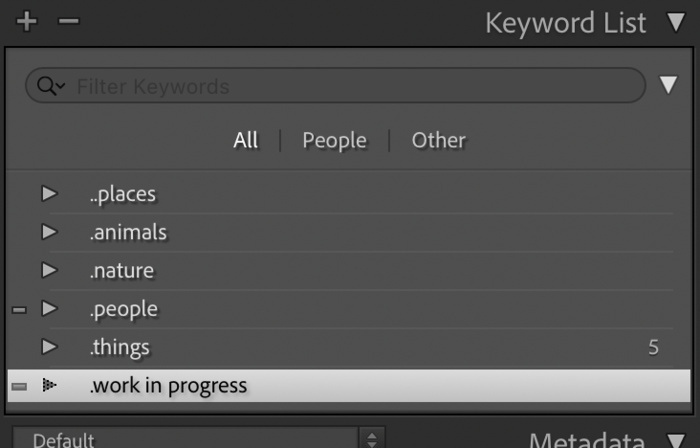Switch to the People keywords filter
The width and height of the screenshot is (700, 448).
pos(334,141)
